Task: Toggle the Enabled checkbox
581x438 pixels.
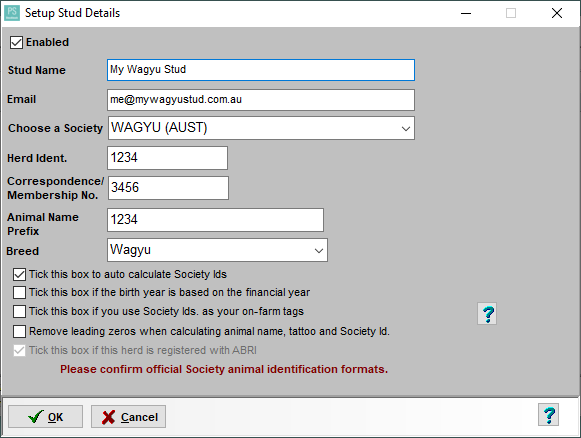Action: click(16, 42)
